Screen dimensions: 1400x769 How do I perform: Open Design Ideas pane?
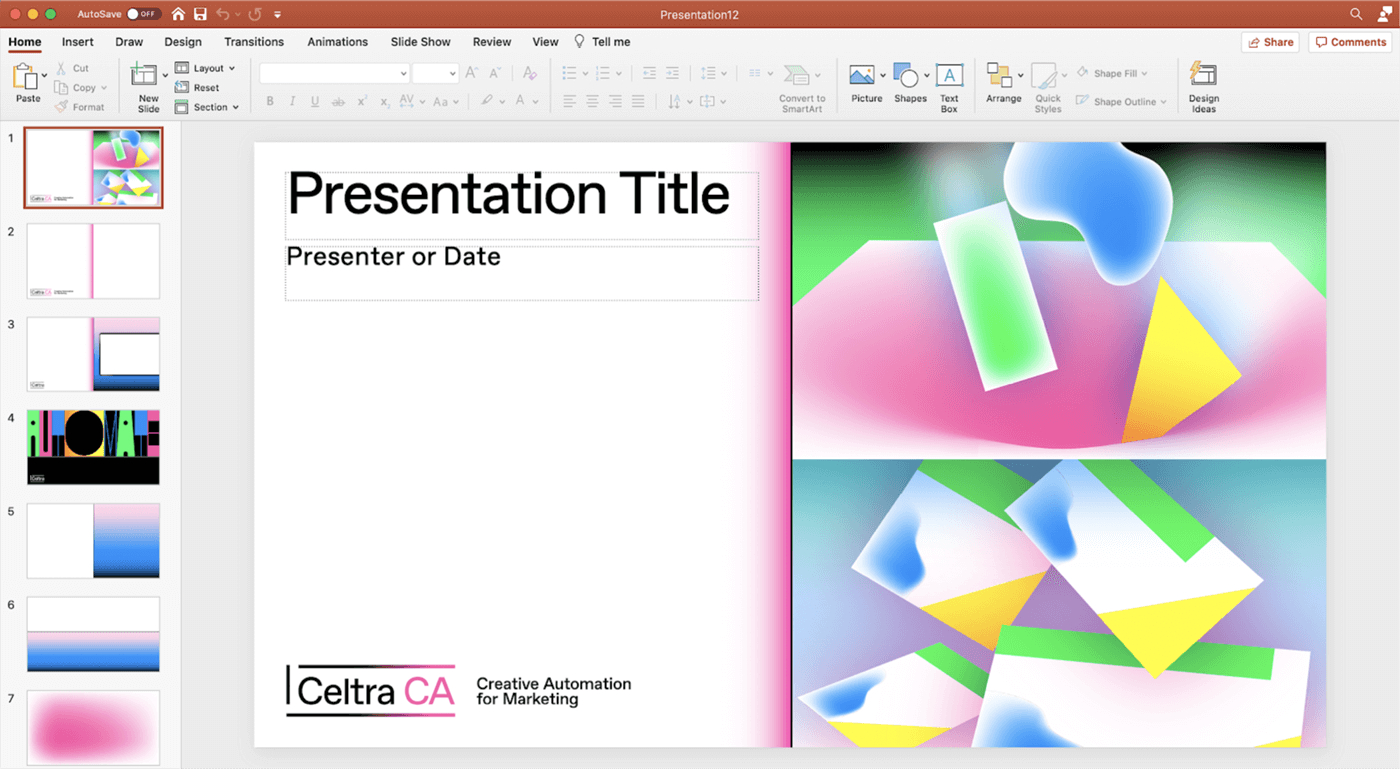click(x=1203, y=76)
